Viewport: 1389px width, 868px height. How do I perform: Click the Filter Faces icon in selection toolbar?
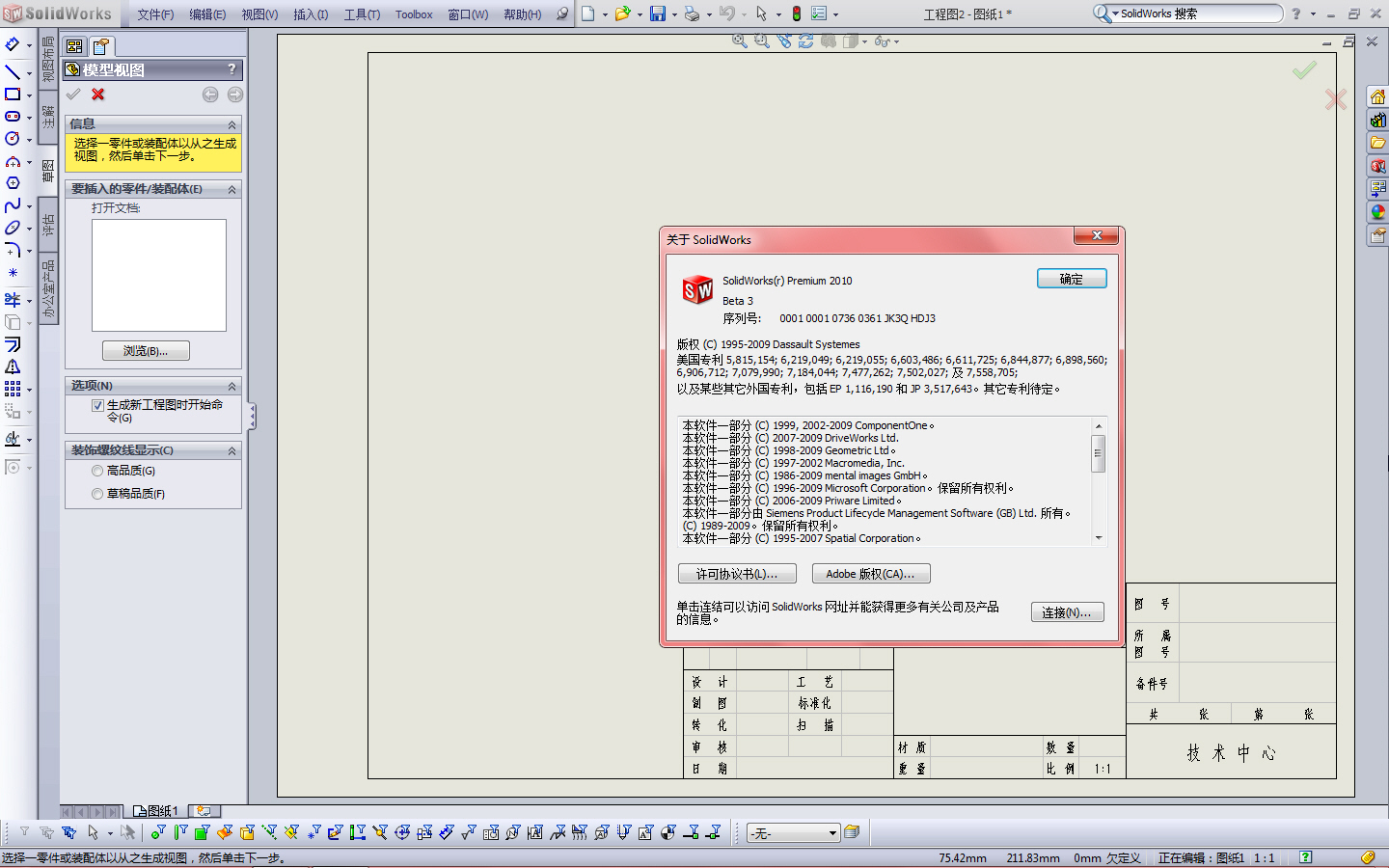click(x=202, y=832)
